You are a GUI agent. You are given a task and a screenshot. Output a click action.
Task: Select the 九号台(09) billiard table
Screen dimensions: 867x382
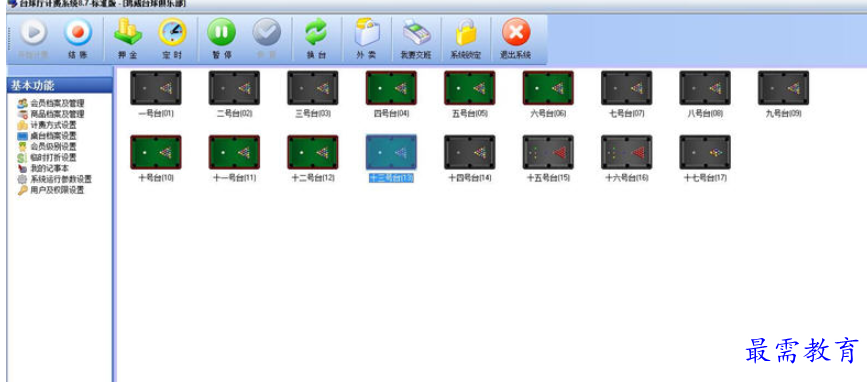click(784, 88)
